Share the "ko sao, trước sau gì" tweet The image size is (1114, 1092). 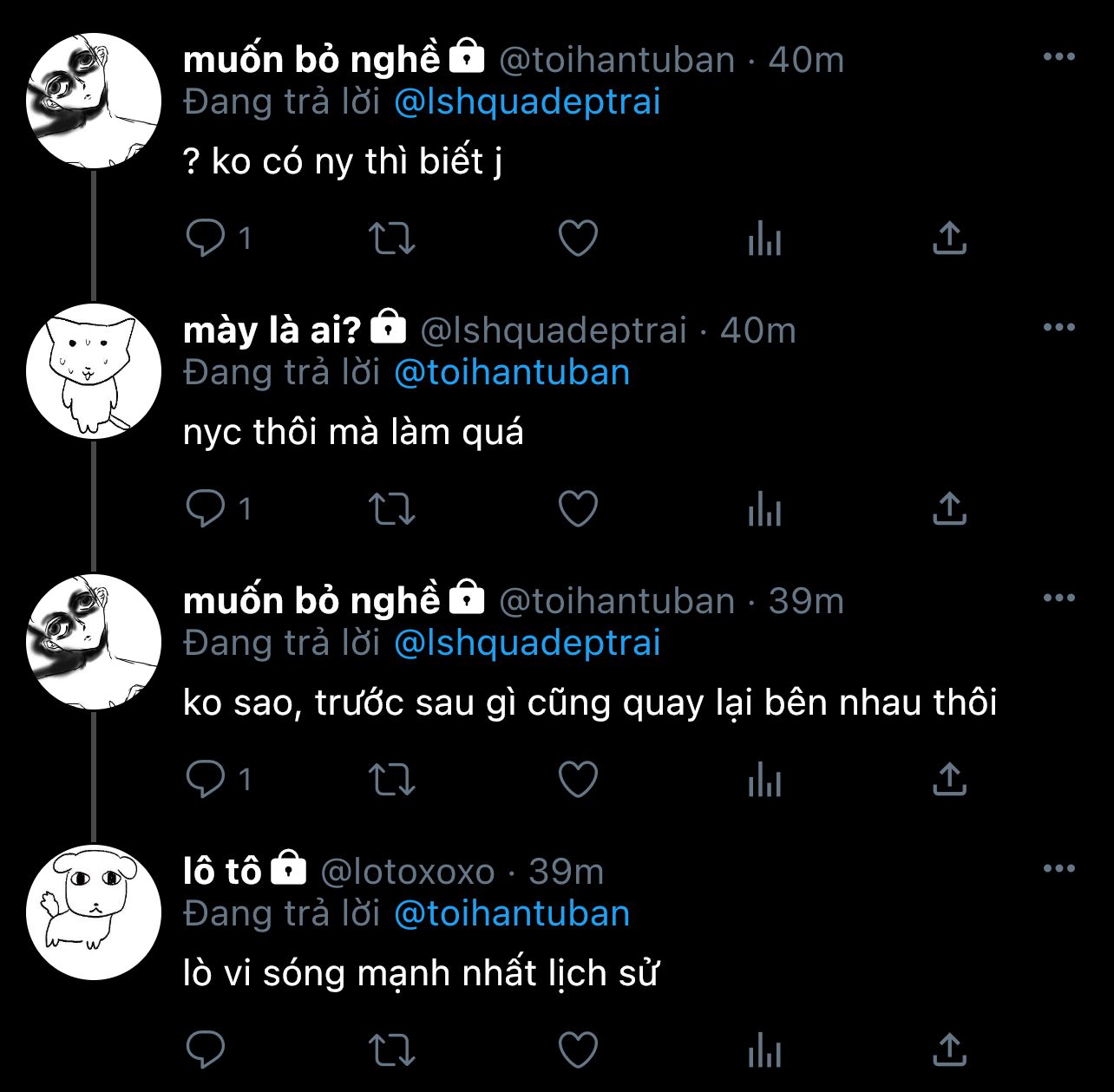click(x=950, y=779)
